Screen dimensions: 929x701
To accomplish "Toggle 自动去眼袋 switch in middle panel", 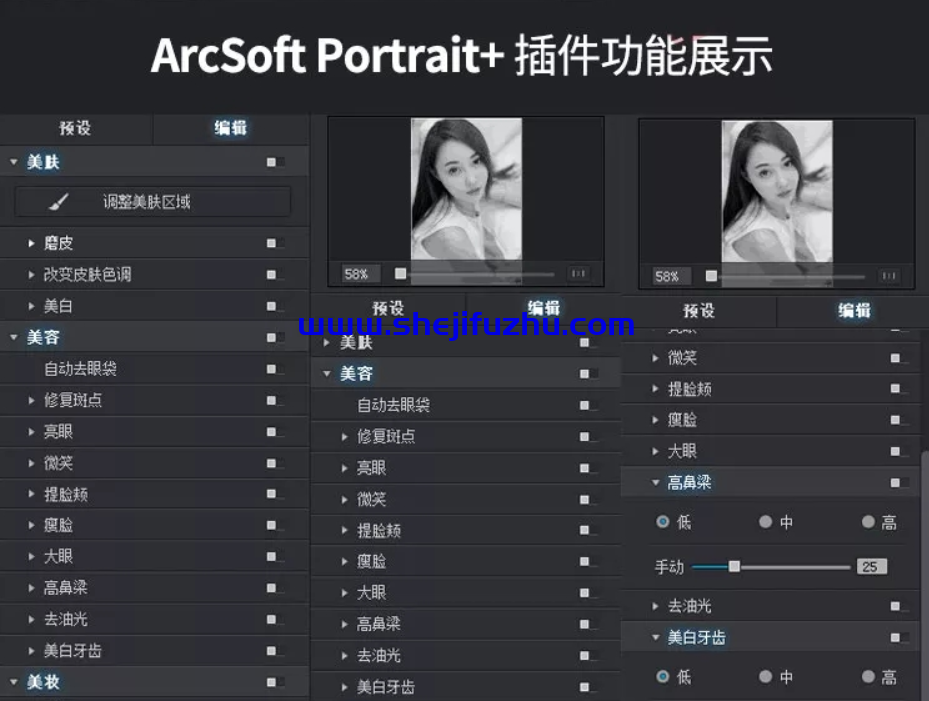I will [x=588, y=405].
